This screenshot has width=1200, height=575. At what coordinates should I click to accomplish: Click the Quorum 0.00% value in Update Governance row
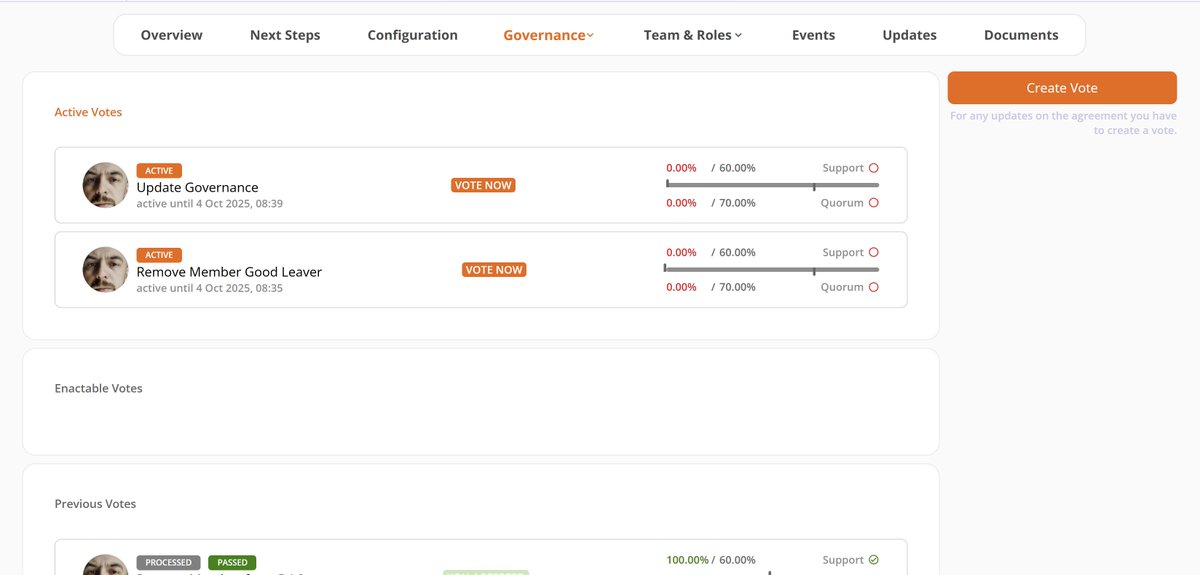click(681, 203)
